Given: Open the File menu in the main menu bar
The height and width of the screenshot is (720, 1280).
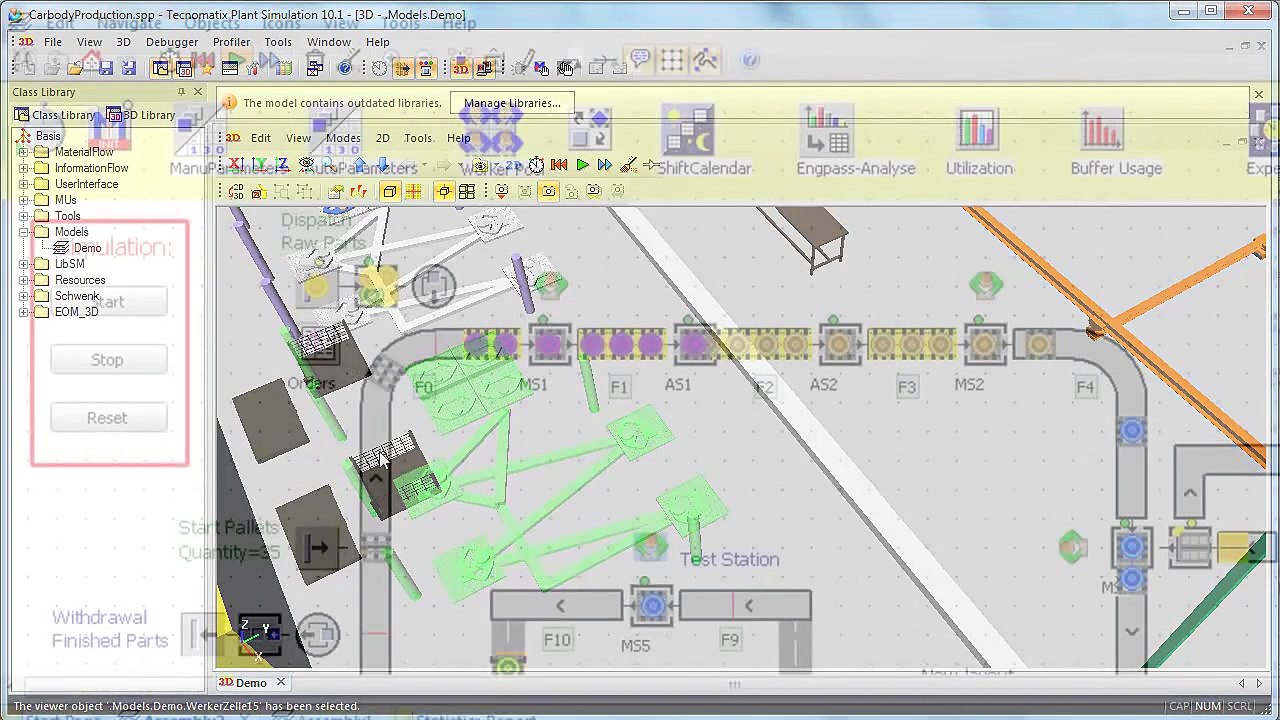Looking at the screenshot, I should pos(52,42).
